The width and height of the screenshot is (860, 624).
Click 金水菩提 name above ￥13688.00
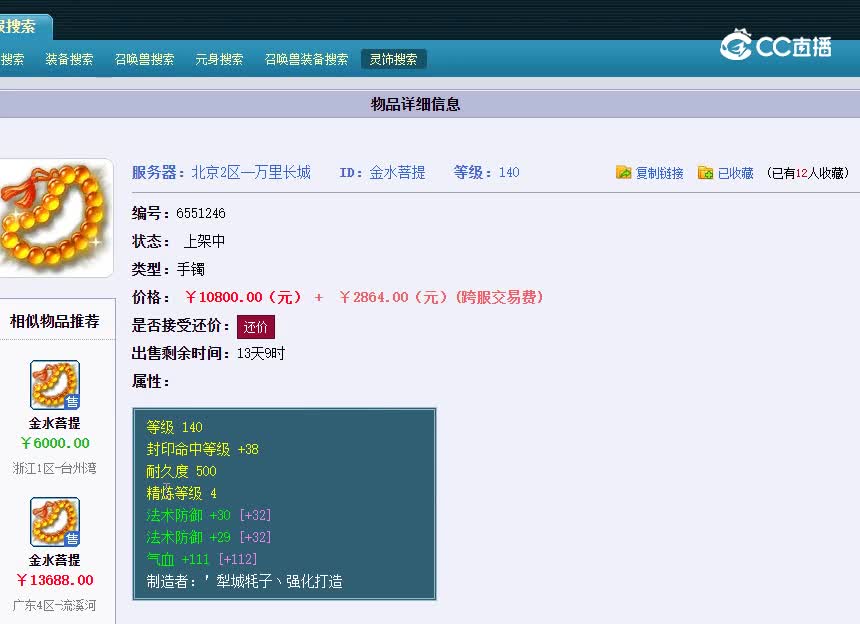pyautogui.click(x=55, y=560)
